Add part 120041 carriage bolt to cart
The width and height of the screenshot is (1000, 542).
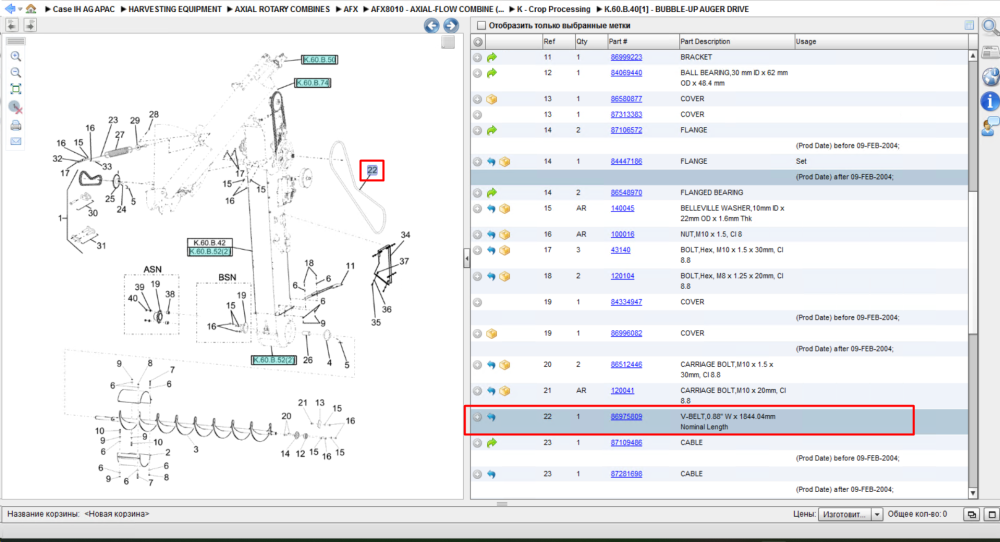(x=478, y=391)
